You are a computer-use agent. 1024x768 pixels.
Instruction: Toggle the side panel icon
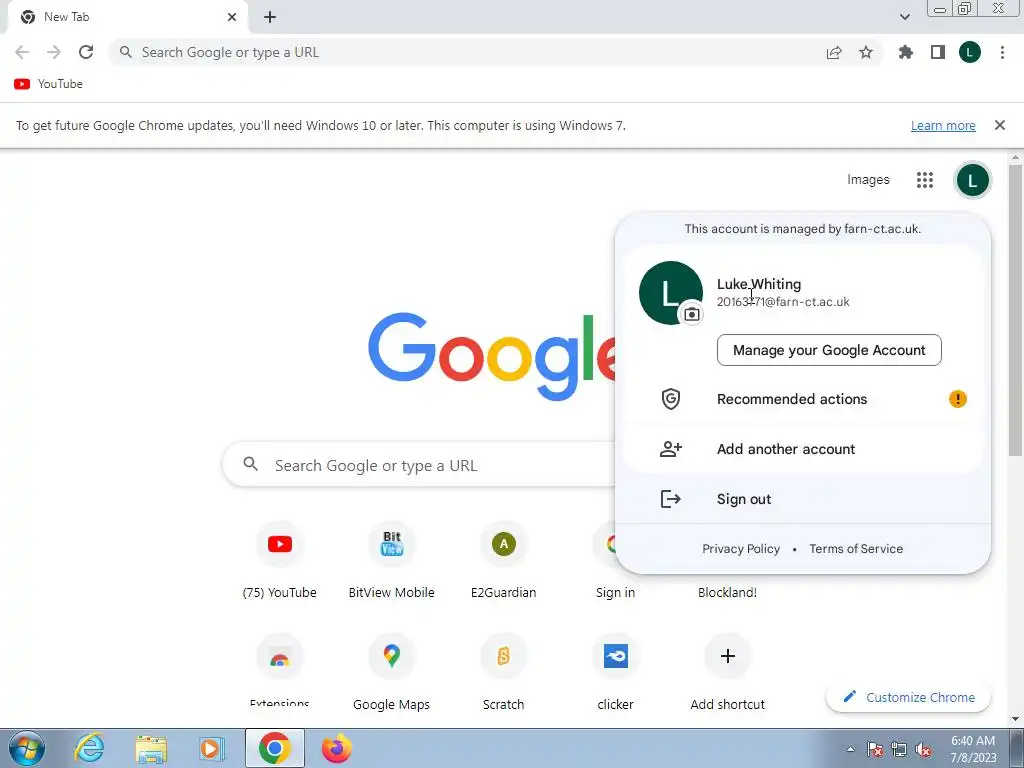938,52
